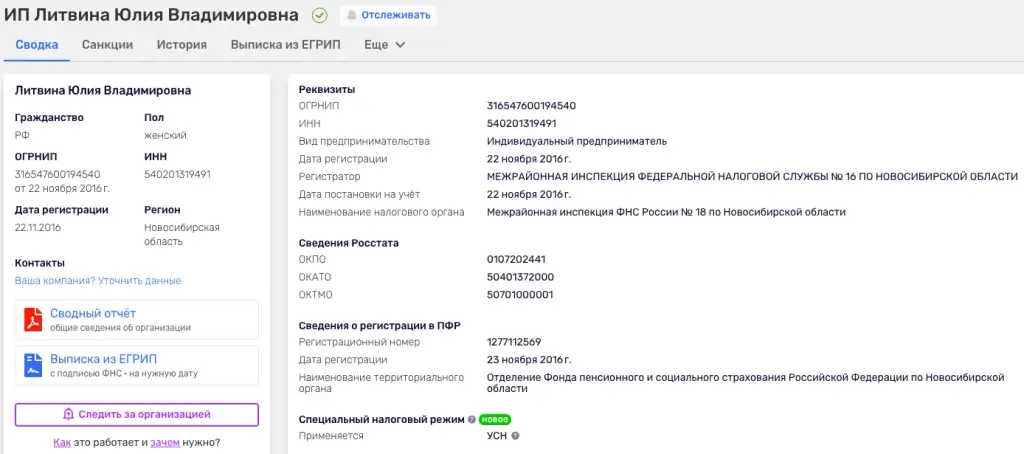
Task: Click женский value under Пол
Action: click(165, 135)
